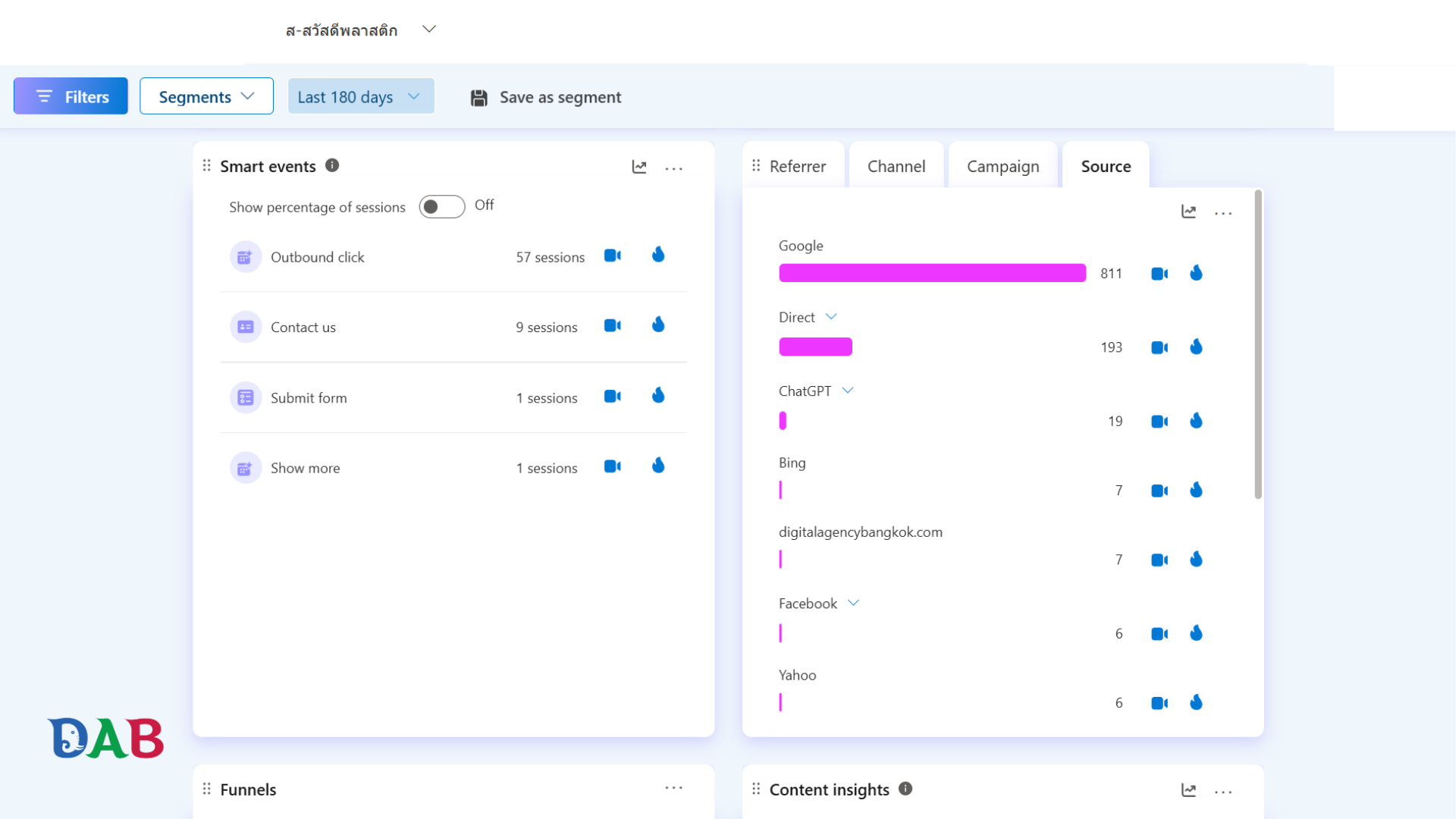Click the Contact us event icon

[245, 327]
